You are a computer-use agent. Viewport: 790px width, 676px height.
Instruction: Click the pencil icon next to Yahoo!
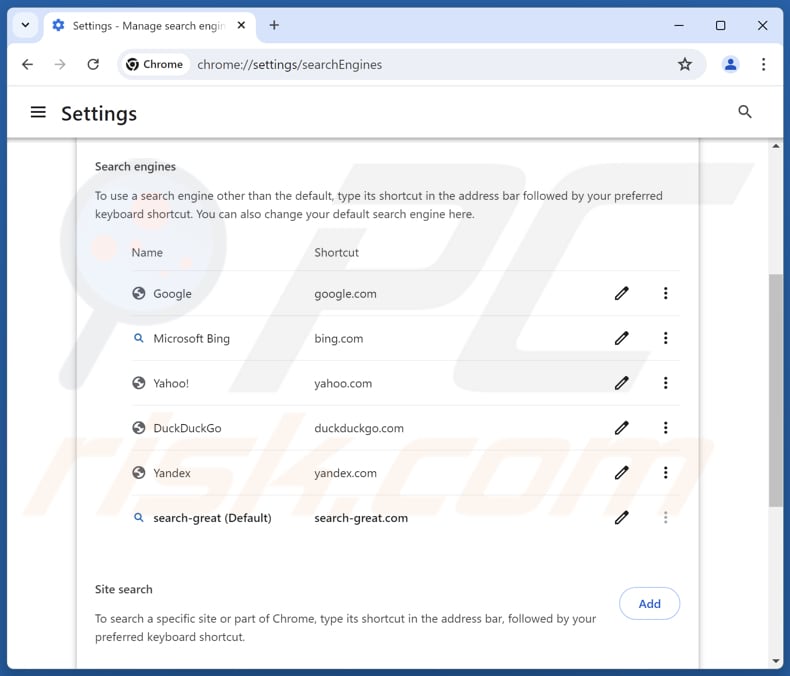pyautogui.click(x=621, y=383)
